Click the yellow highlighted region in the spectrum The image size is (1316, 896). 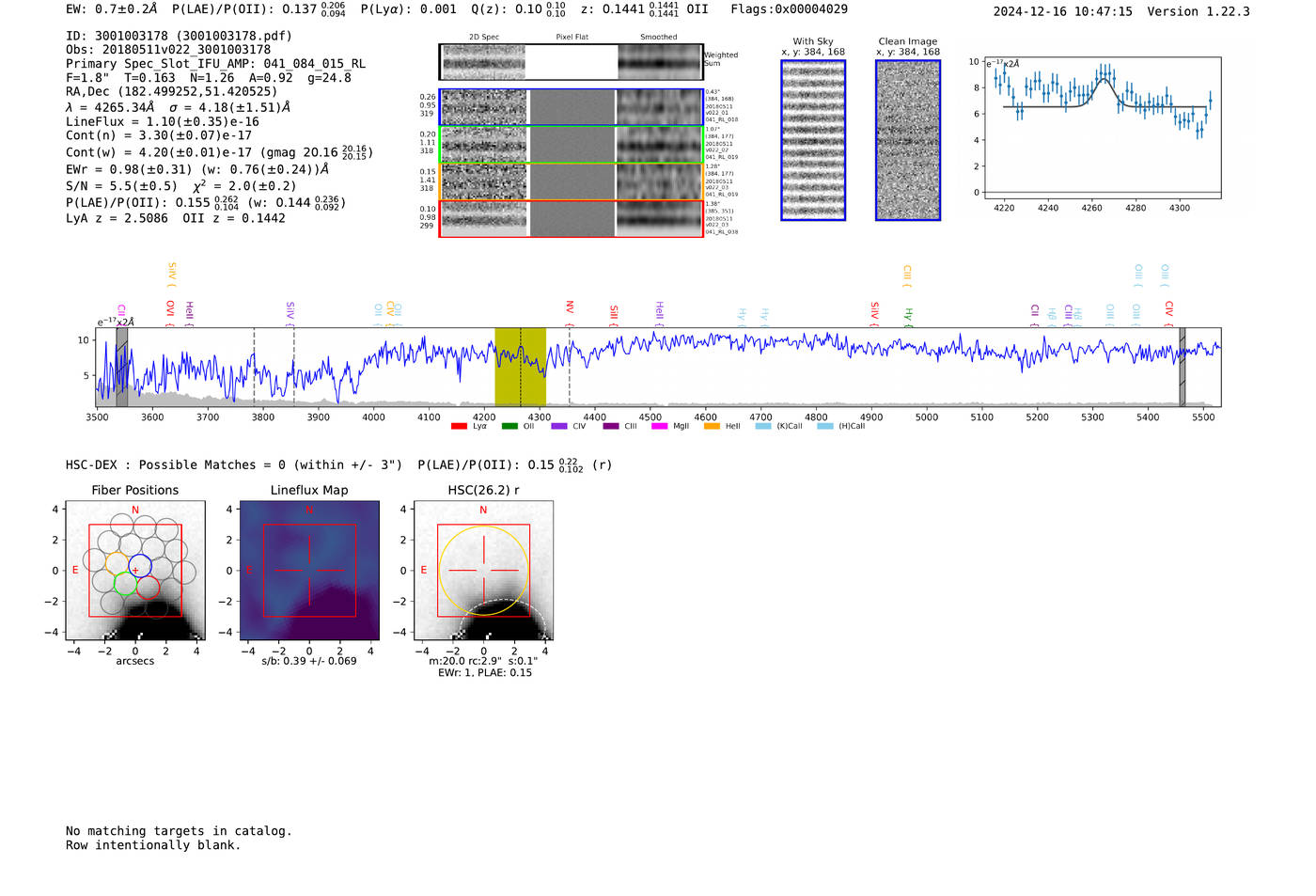click(x=520, y=367)
